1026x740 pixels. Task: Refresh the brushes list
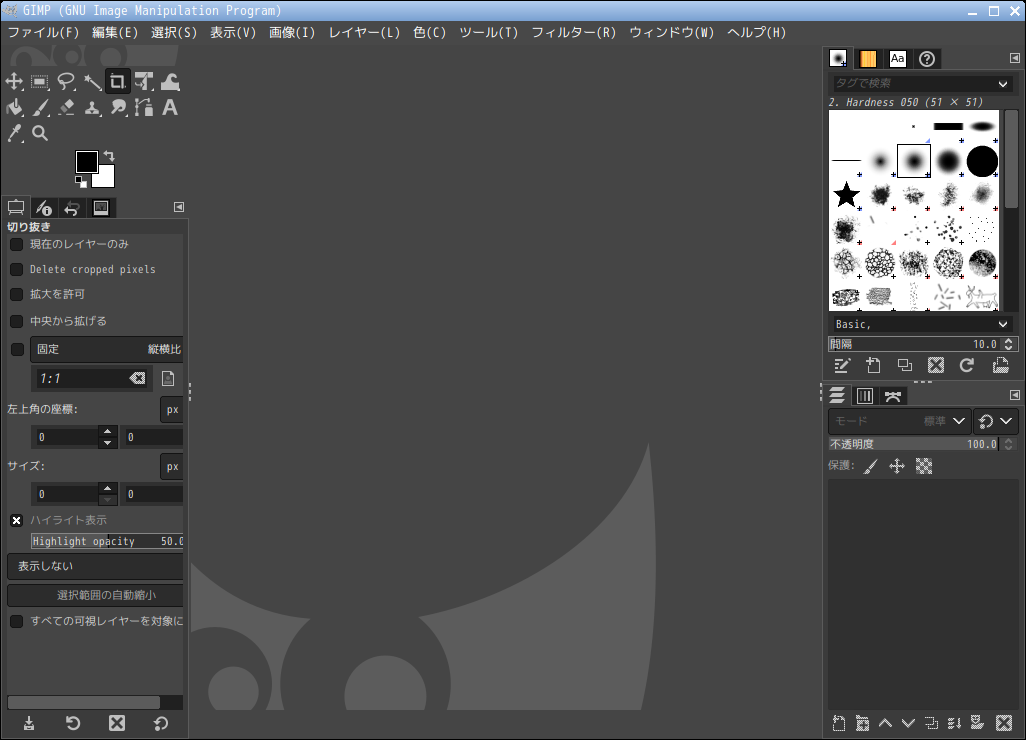pyautogui.click(x=967, y=366)
